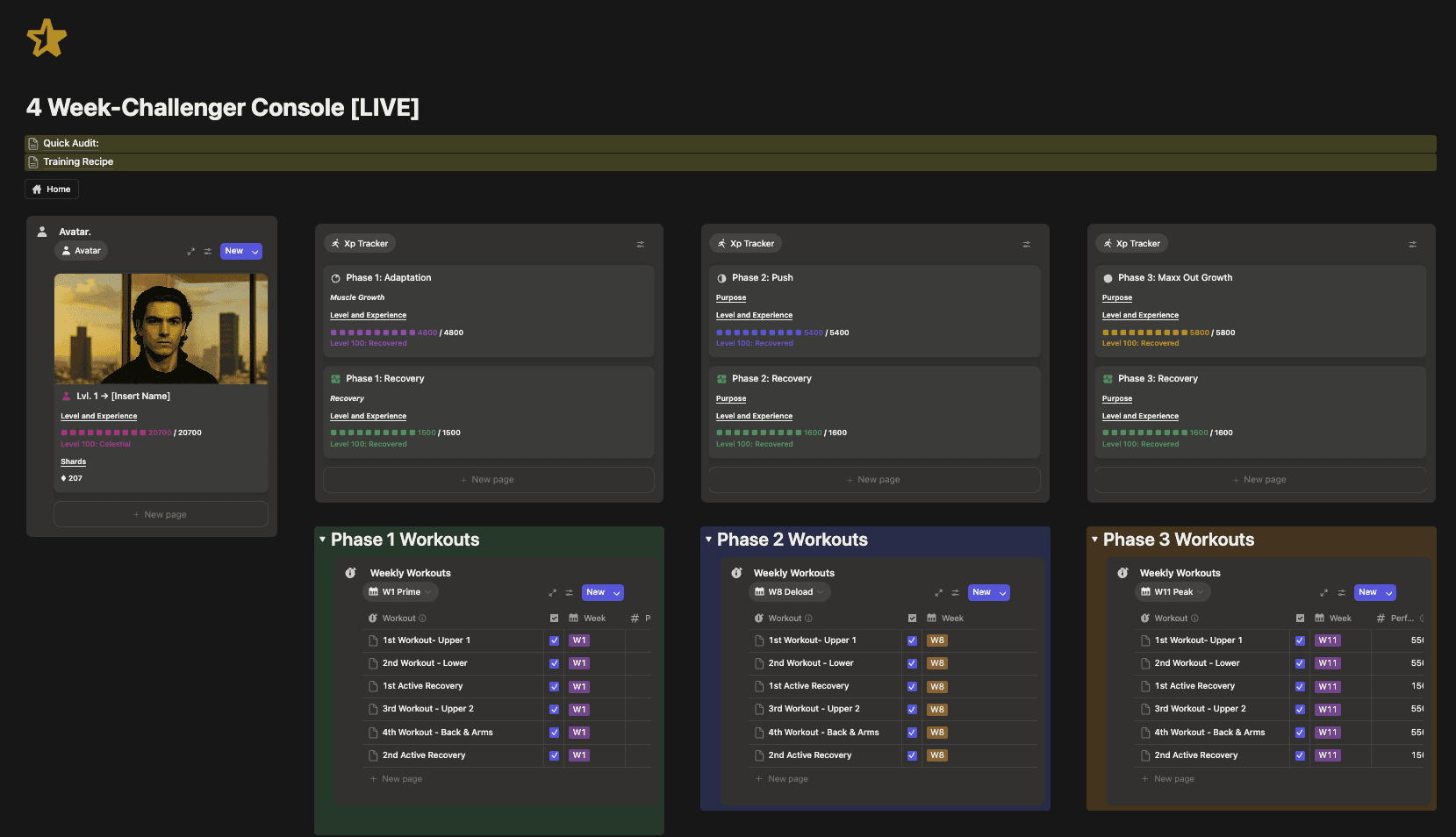Open the Week column calendar icon

click(571, 618)
